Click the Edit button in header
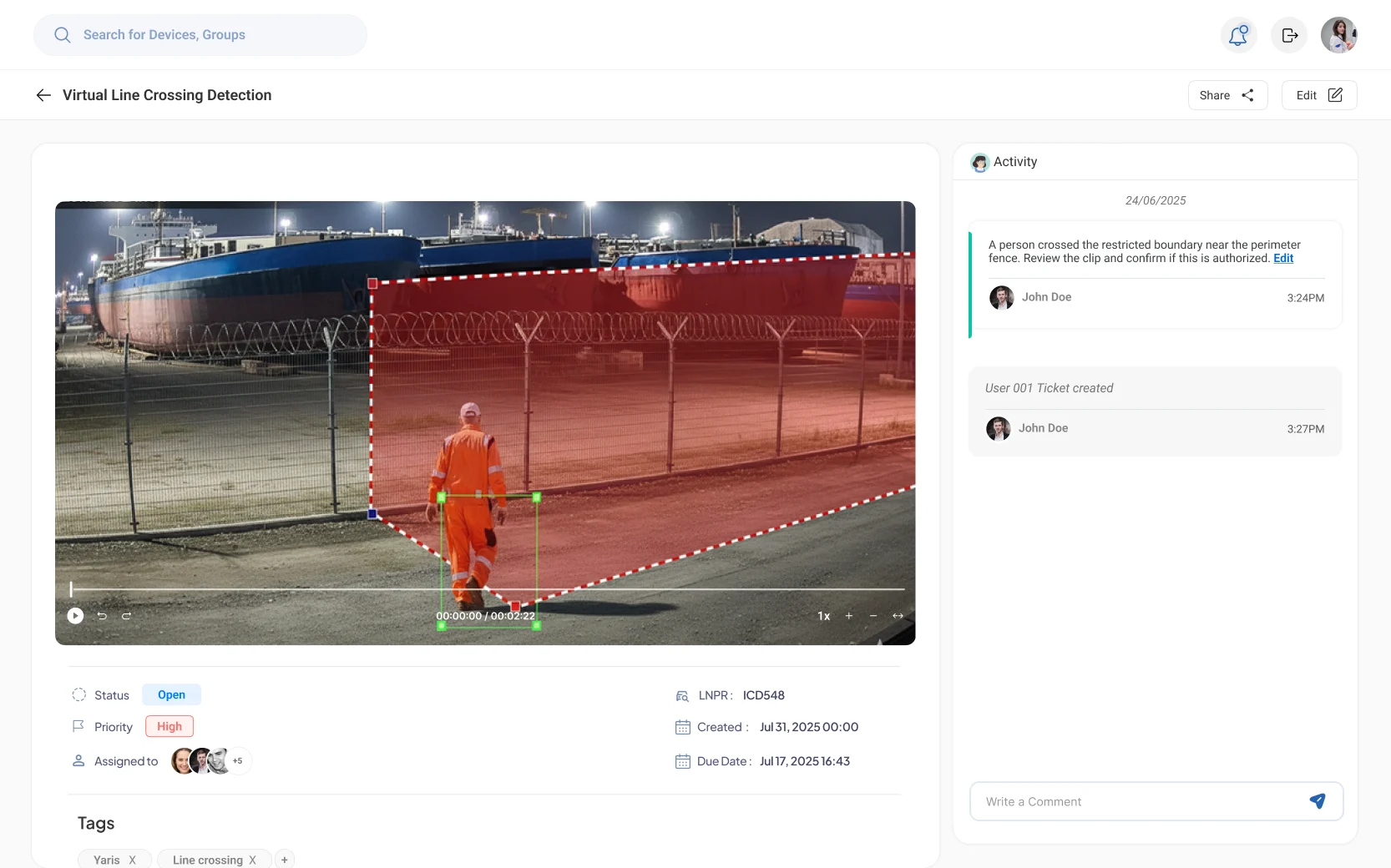Image resolution: width=1391 pixels, height=868 pixels. tap(1319, 95)
